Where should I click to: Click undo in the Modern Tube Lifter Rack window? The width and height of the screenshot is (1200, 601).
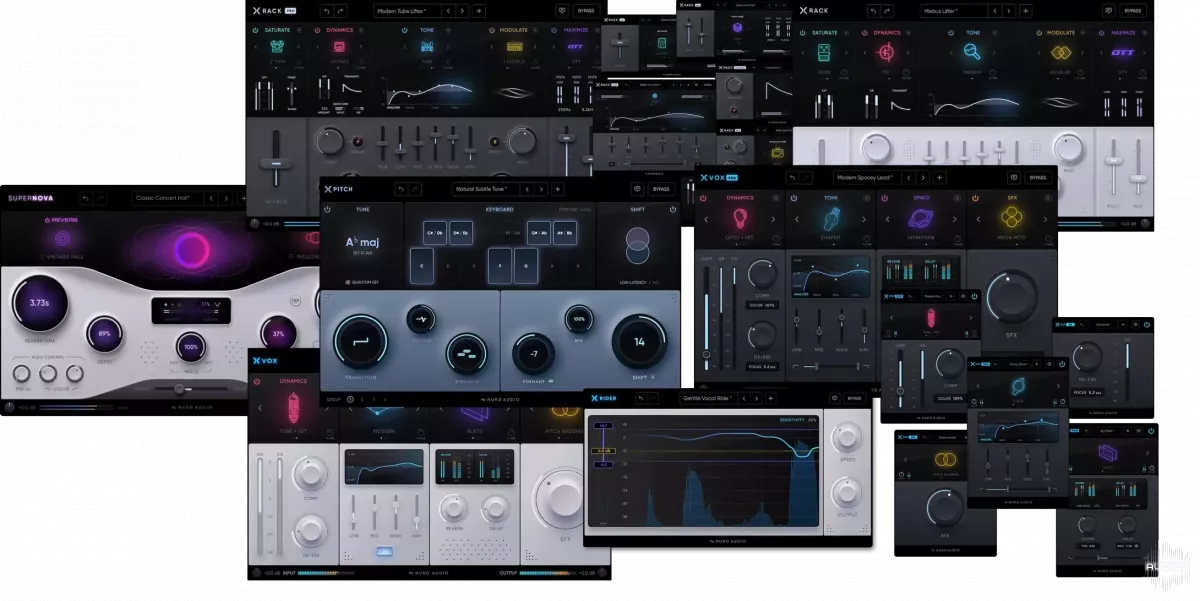tap(327, 11)
